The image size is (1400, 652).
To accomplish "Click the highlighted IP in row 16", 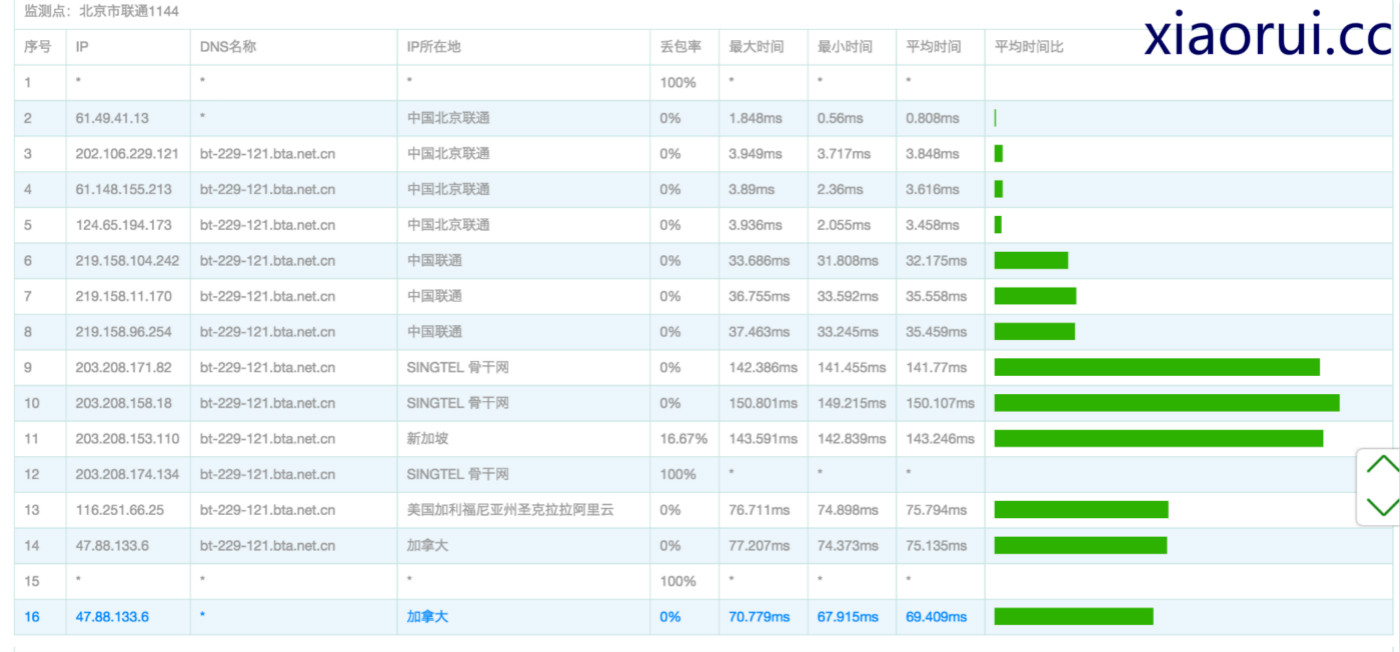I will tap(112, 617).
